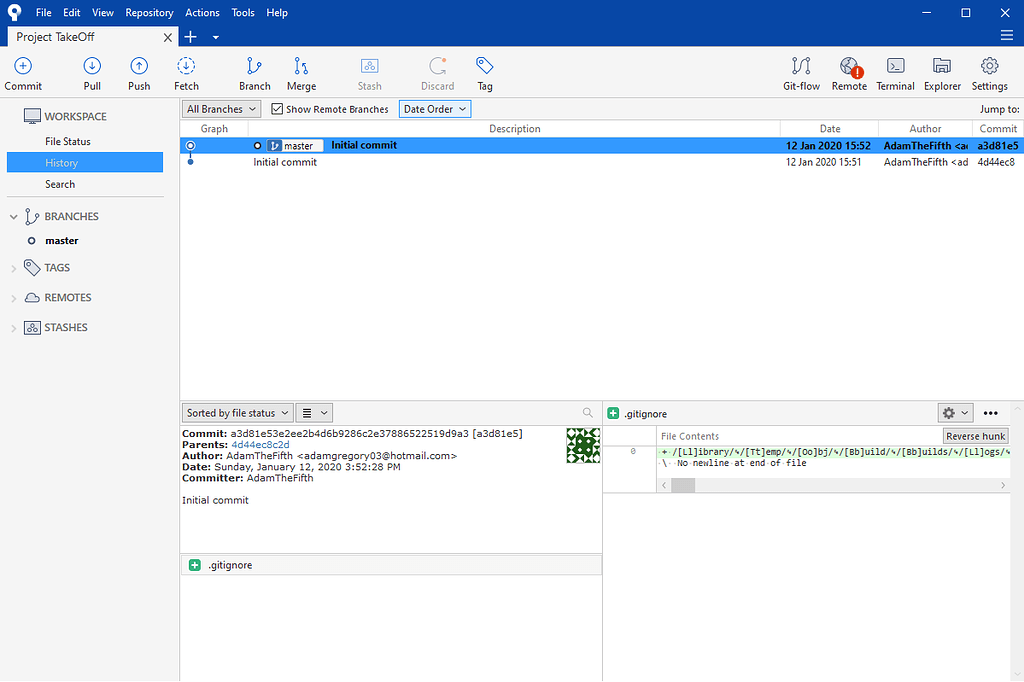Open Git-flow from the toolbar
The height and width of the screenshot is (682, 1024).
[801, 73]
